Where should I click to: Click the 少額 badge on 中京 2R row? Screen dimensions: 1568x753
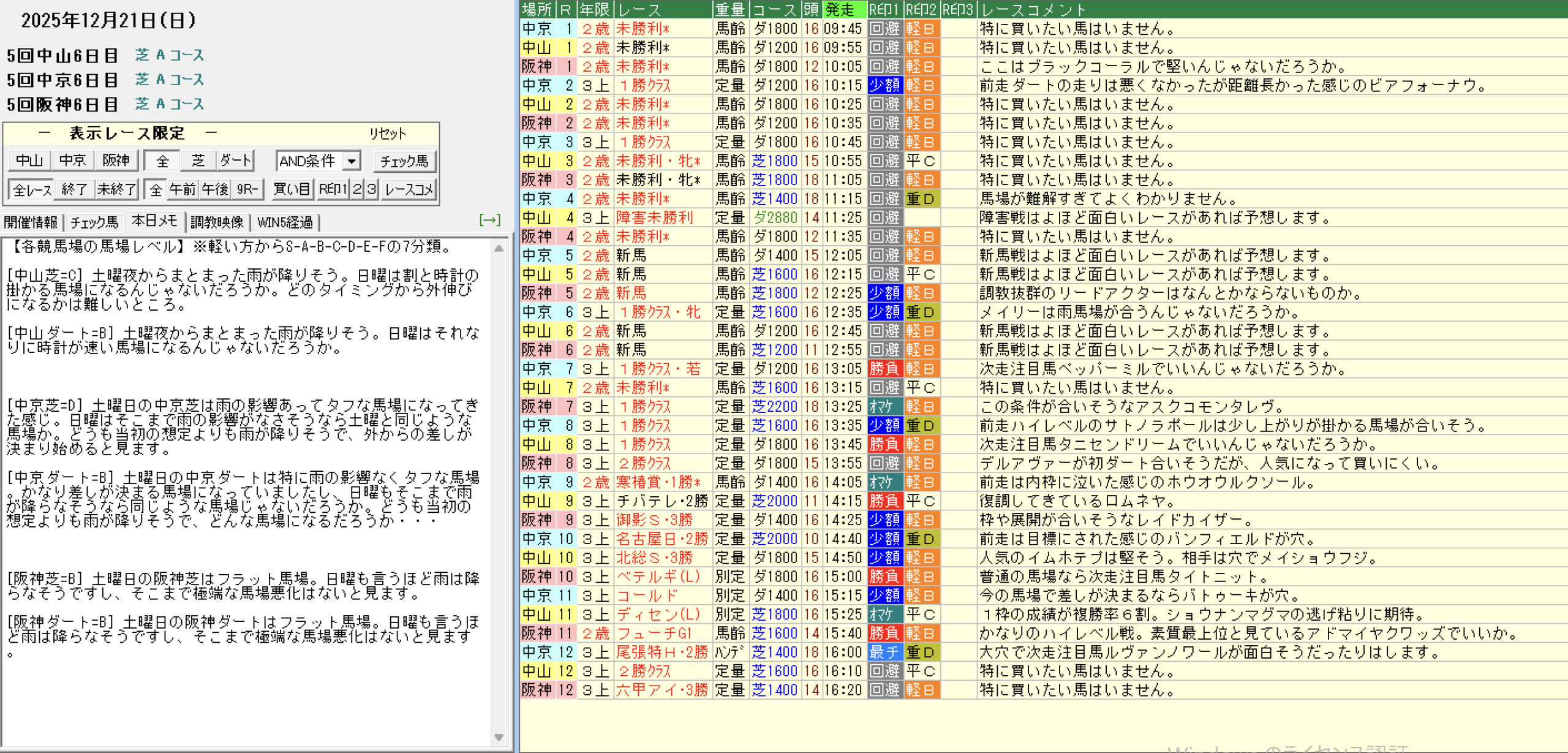coord(884,86)
